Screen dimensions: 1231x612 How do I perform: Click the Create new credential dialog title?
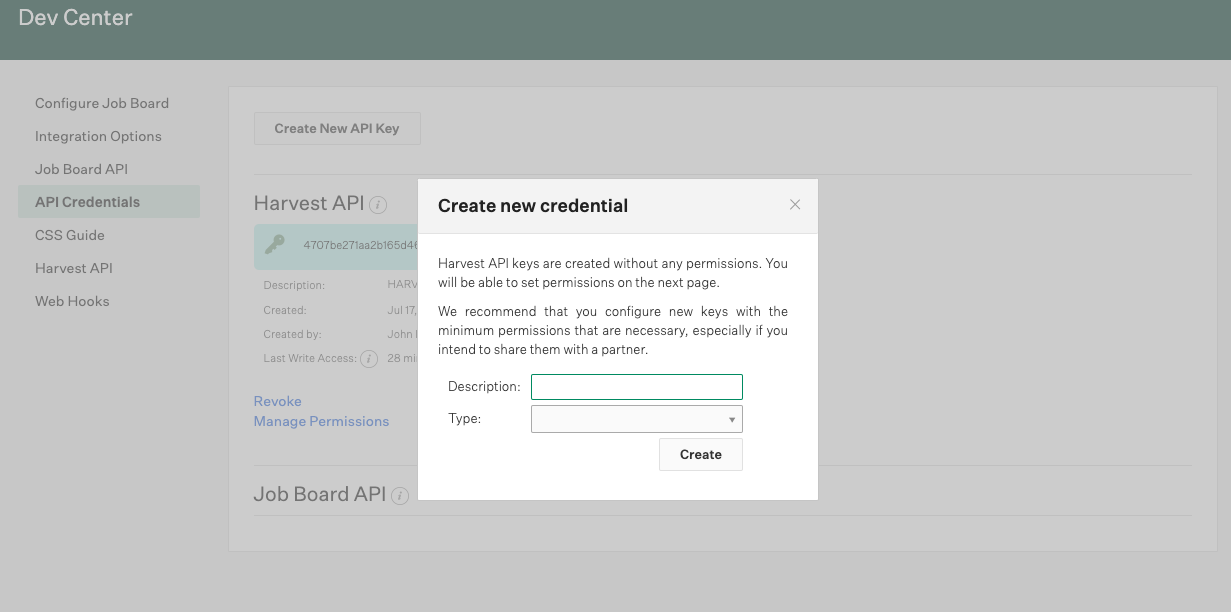tap(533, 206)
